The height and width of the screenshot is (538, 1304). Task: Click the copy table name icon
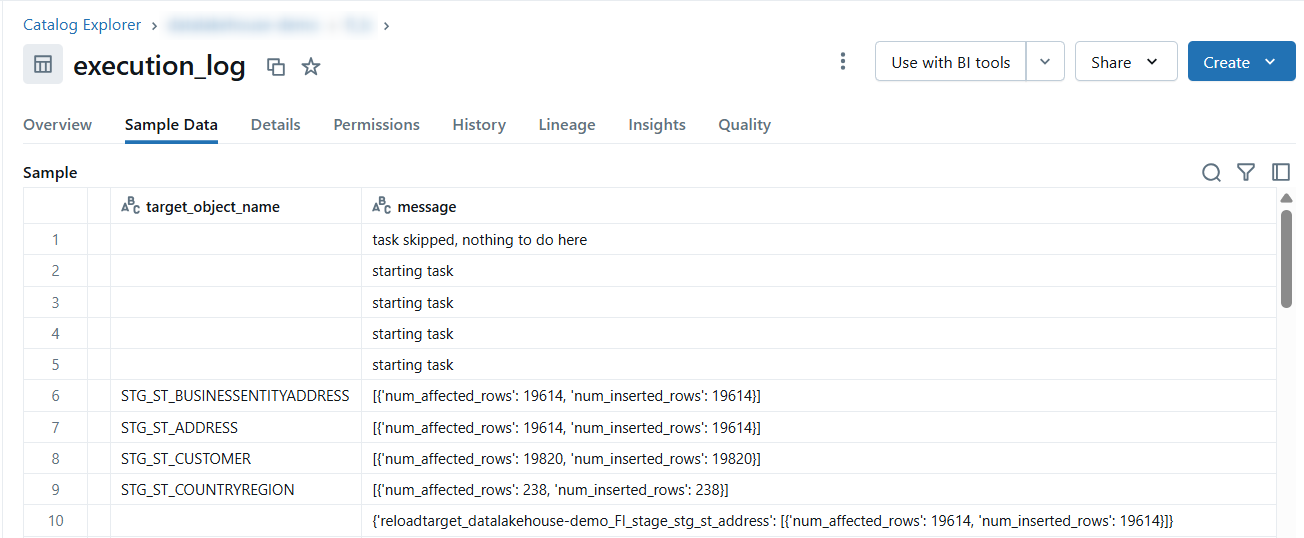click(276, 67)
